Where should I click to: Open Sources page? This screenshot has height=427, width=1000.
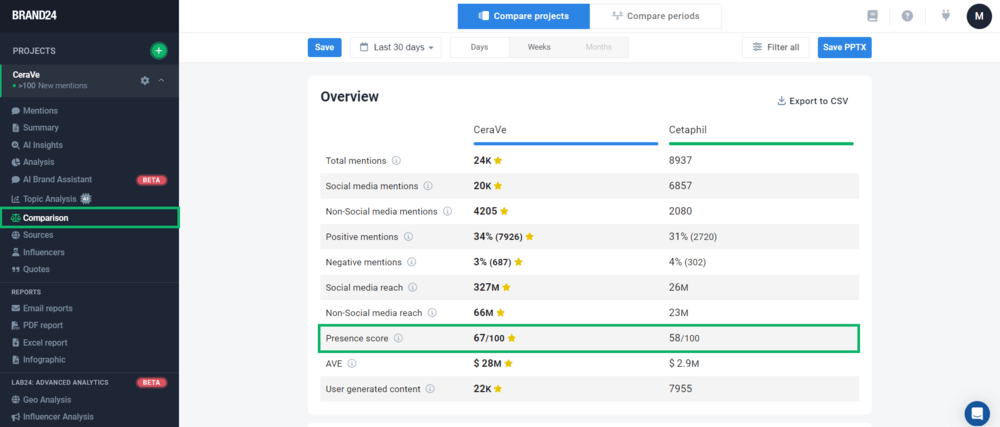click(38, 235)
